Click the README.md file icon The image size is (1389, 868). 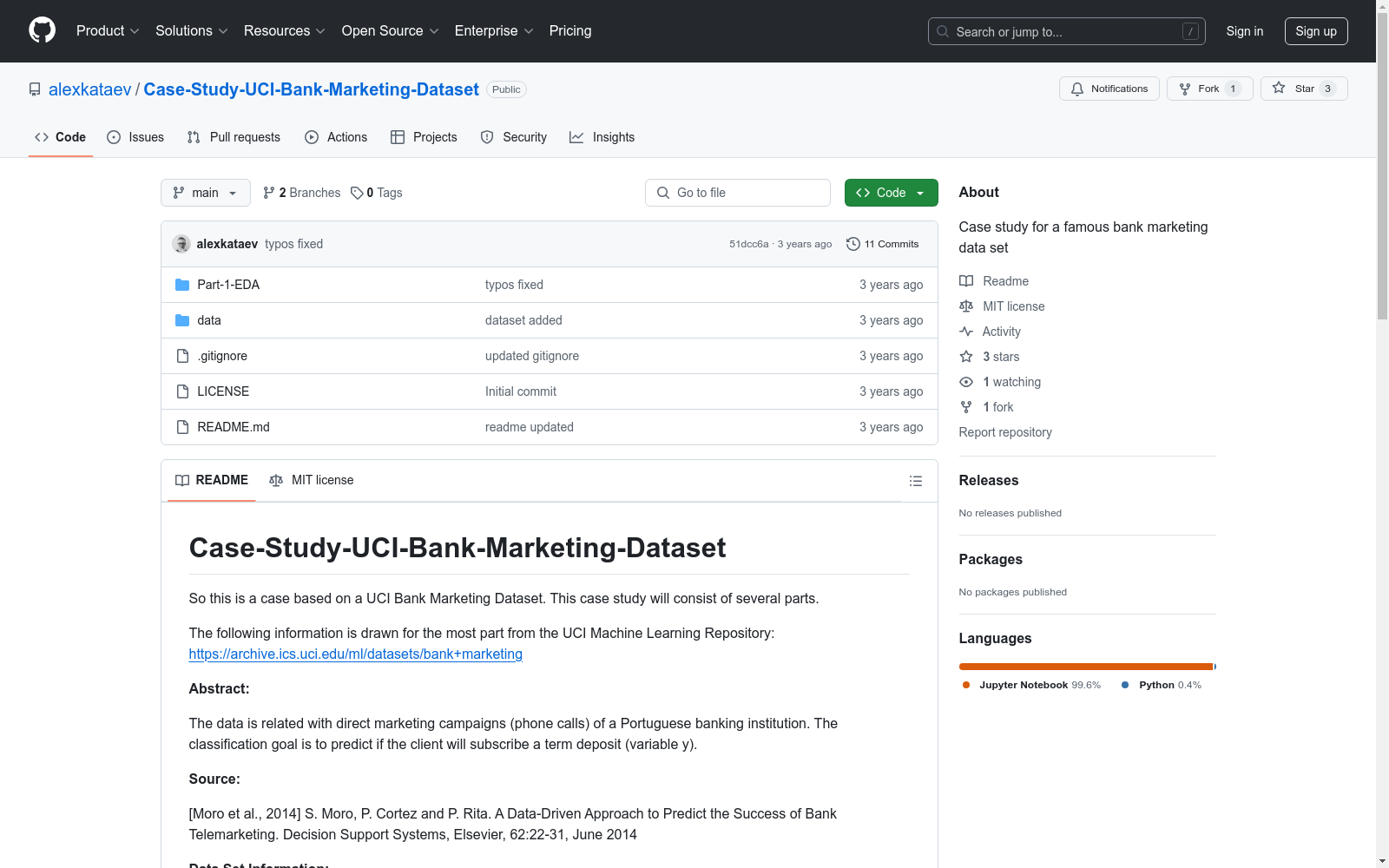coord(182,427)
